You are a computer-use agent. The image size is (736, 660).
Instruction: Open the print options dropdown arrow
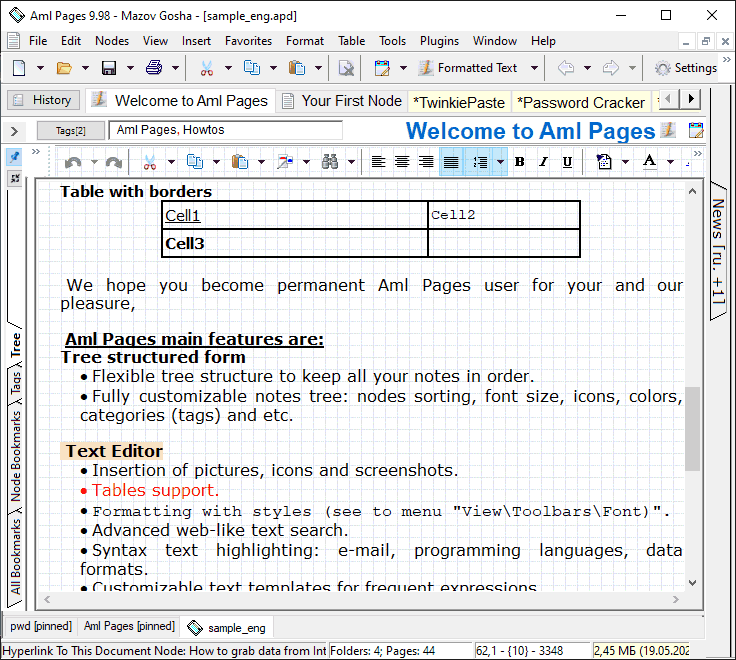click(176, 68)
